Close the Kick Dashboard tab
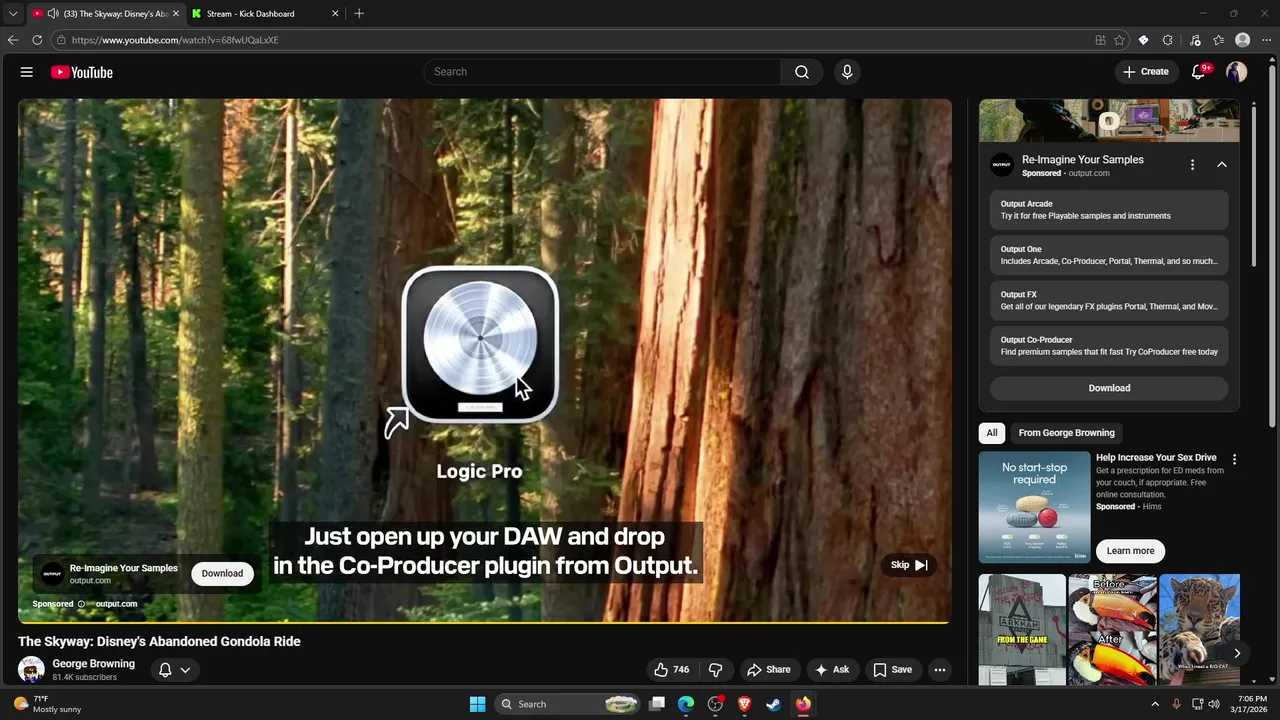Image resolution: width=1280 pixels, height=720 pixels. point(335,14)
